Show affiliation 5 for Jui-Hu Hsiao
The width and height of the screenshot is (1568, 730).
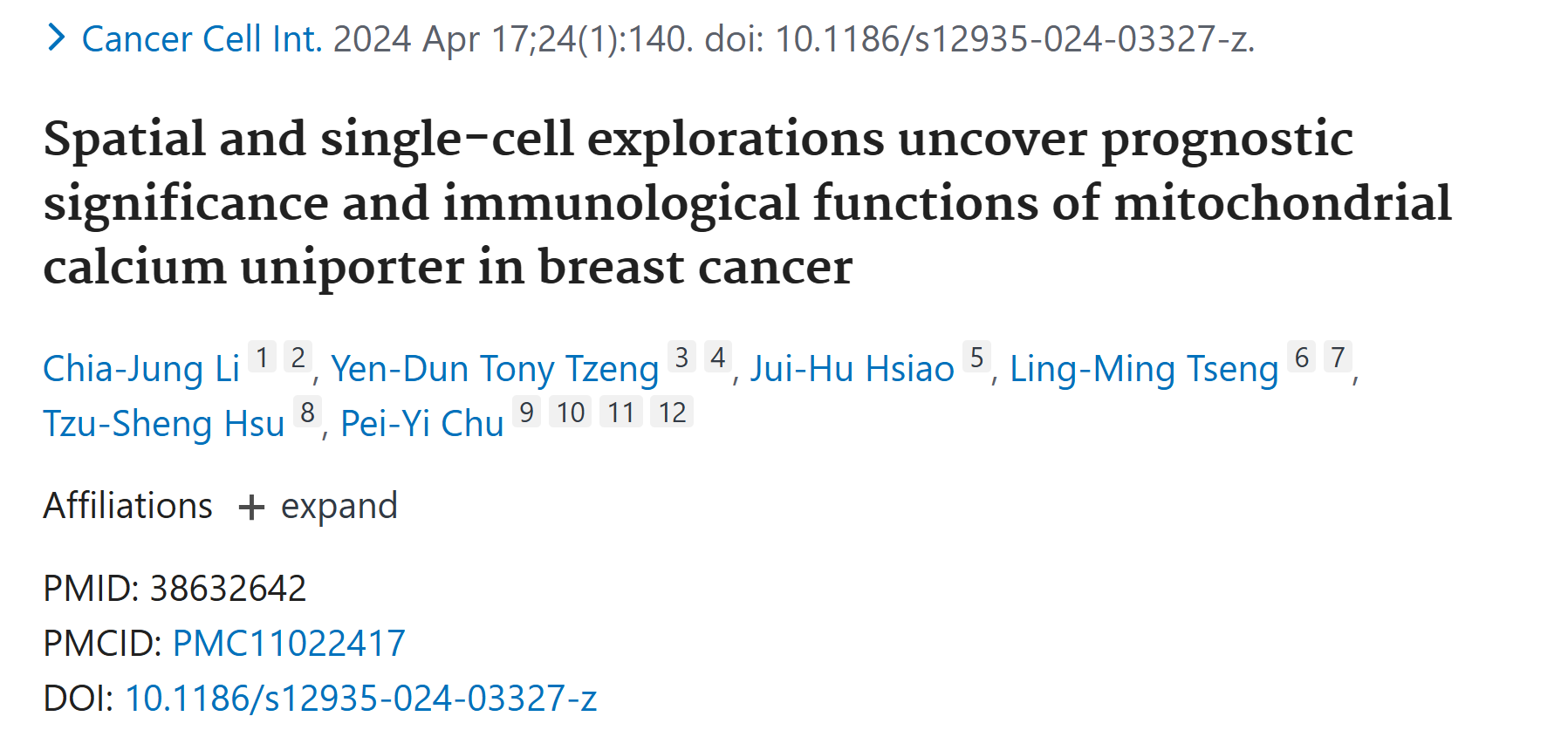(976, 358)
